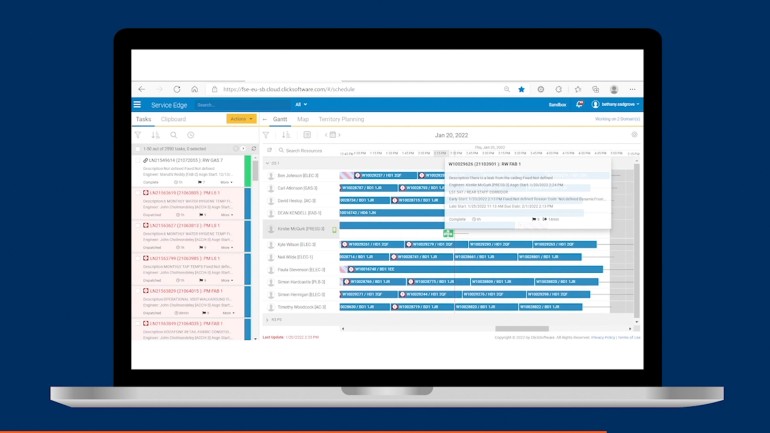Click the blue favorites star in address bar

(522, 89)
